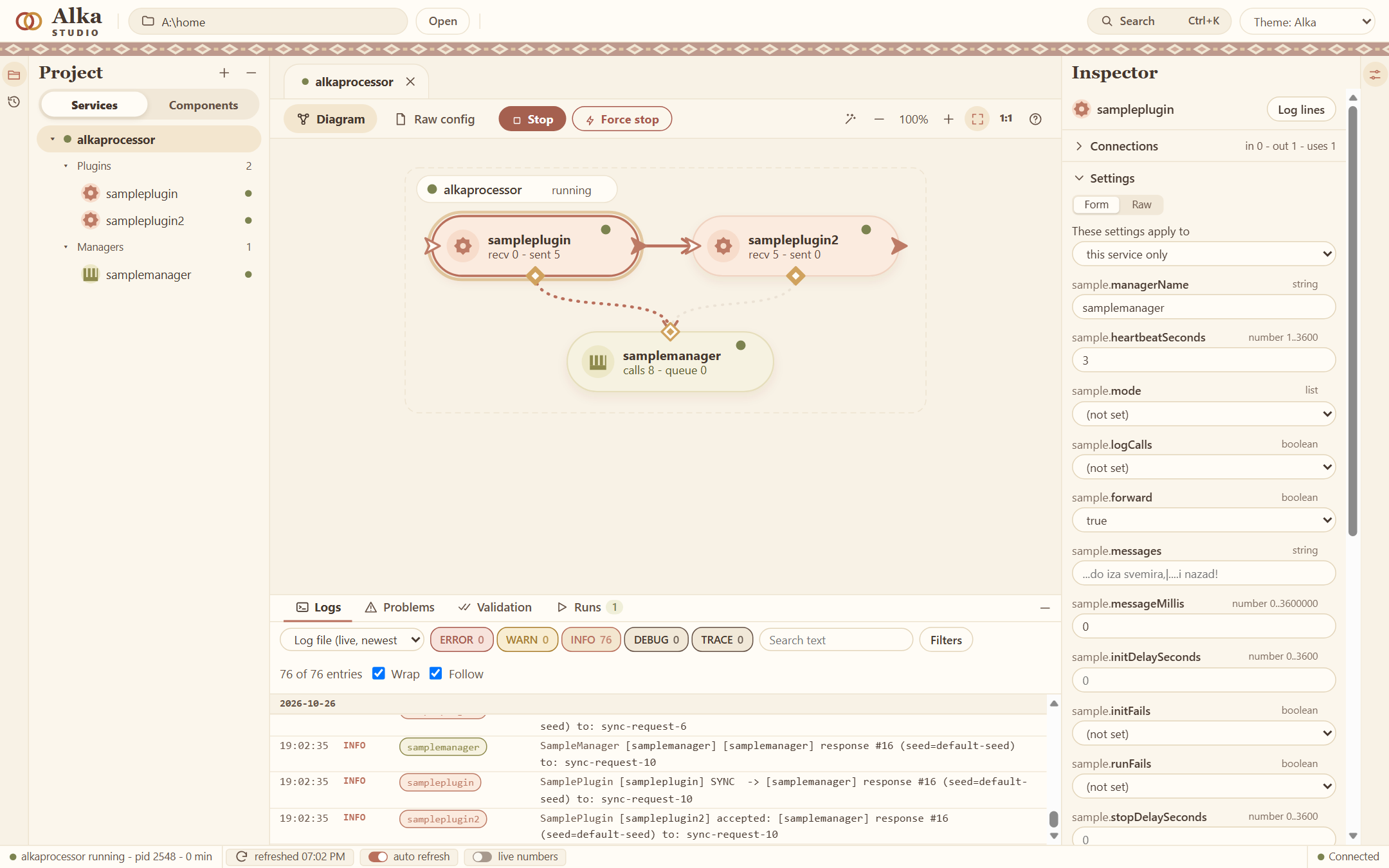Toggle INFO log level filter

click(x=591, y=640)
